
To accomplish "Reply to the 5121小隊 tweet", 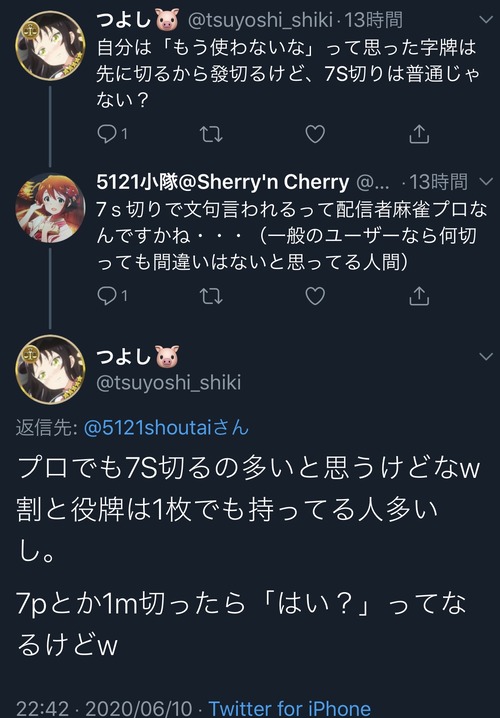I will click(112, 296).
